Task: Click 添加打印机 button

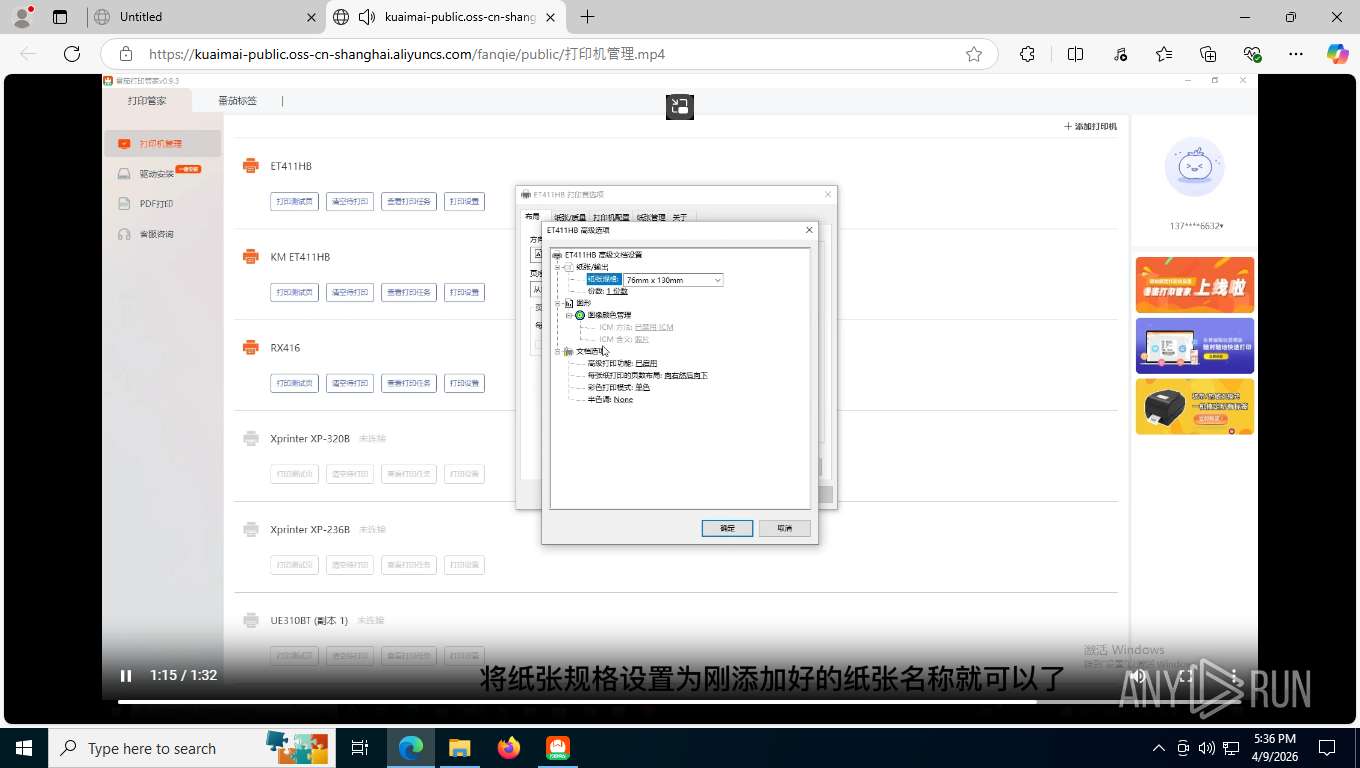Action: tap(1090, 127)
